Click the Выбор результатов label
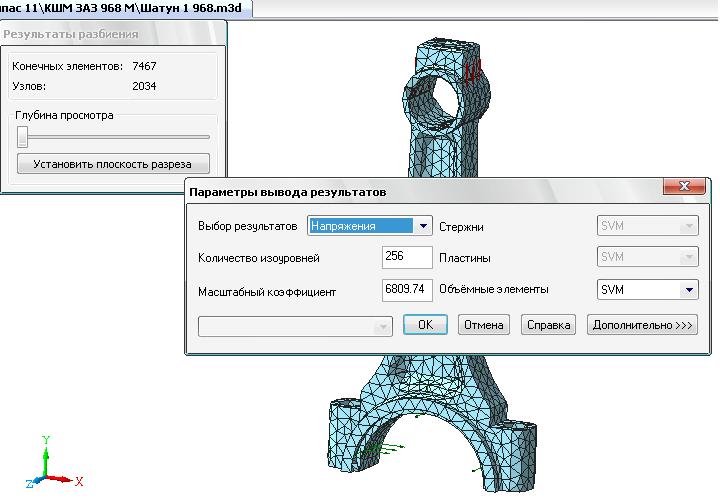The width and height of the screenshot is (720, 499). 248,226
